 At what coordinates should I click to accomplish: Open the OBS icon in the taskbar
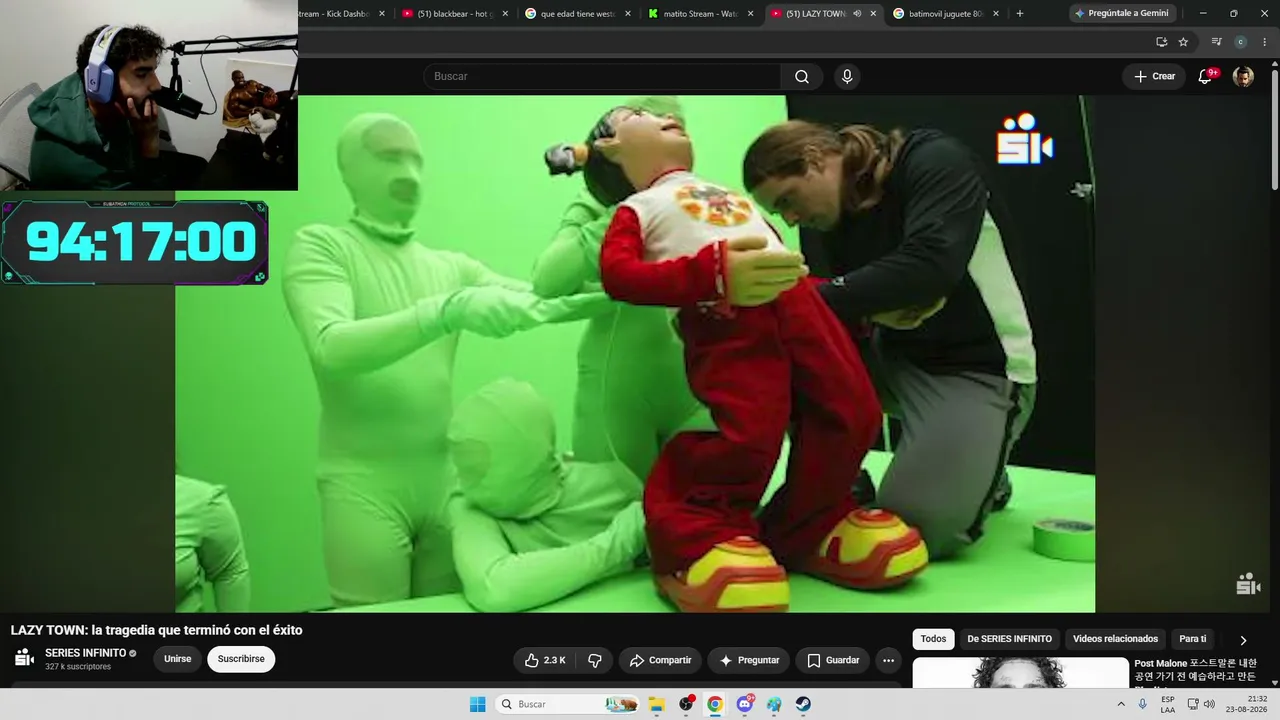(x=686, y=704)
